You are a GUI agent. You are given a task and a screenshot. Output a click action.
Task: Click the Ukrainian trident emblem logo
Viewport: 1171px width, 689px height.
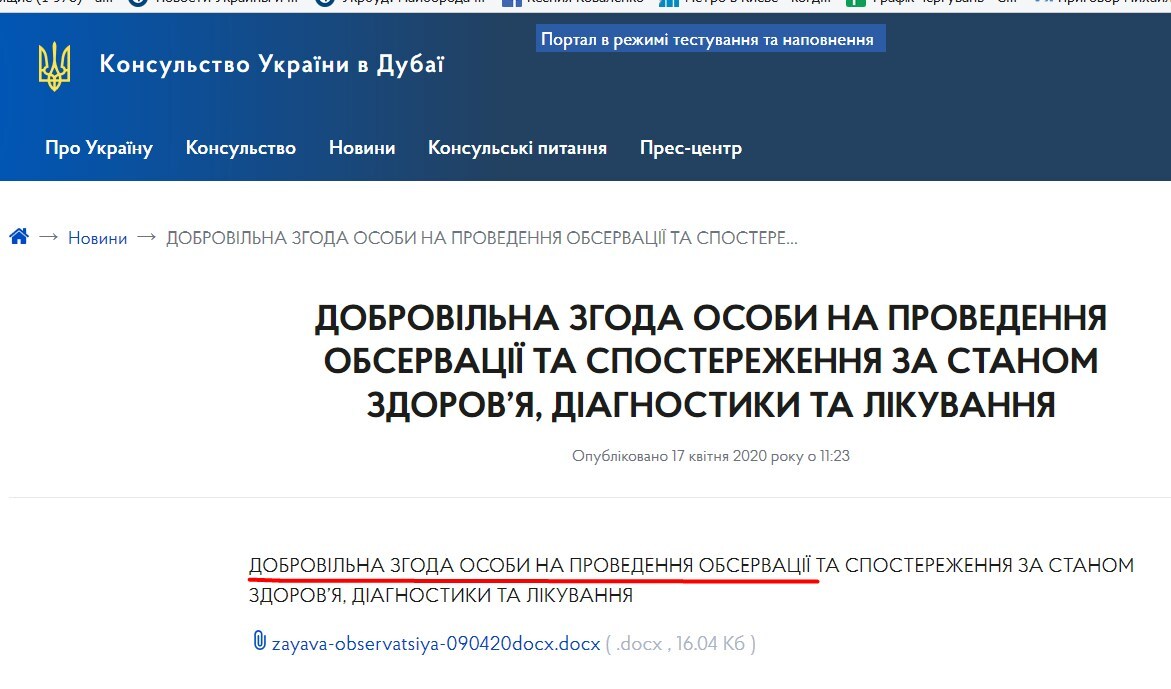coord(55,65)
